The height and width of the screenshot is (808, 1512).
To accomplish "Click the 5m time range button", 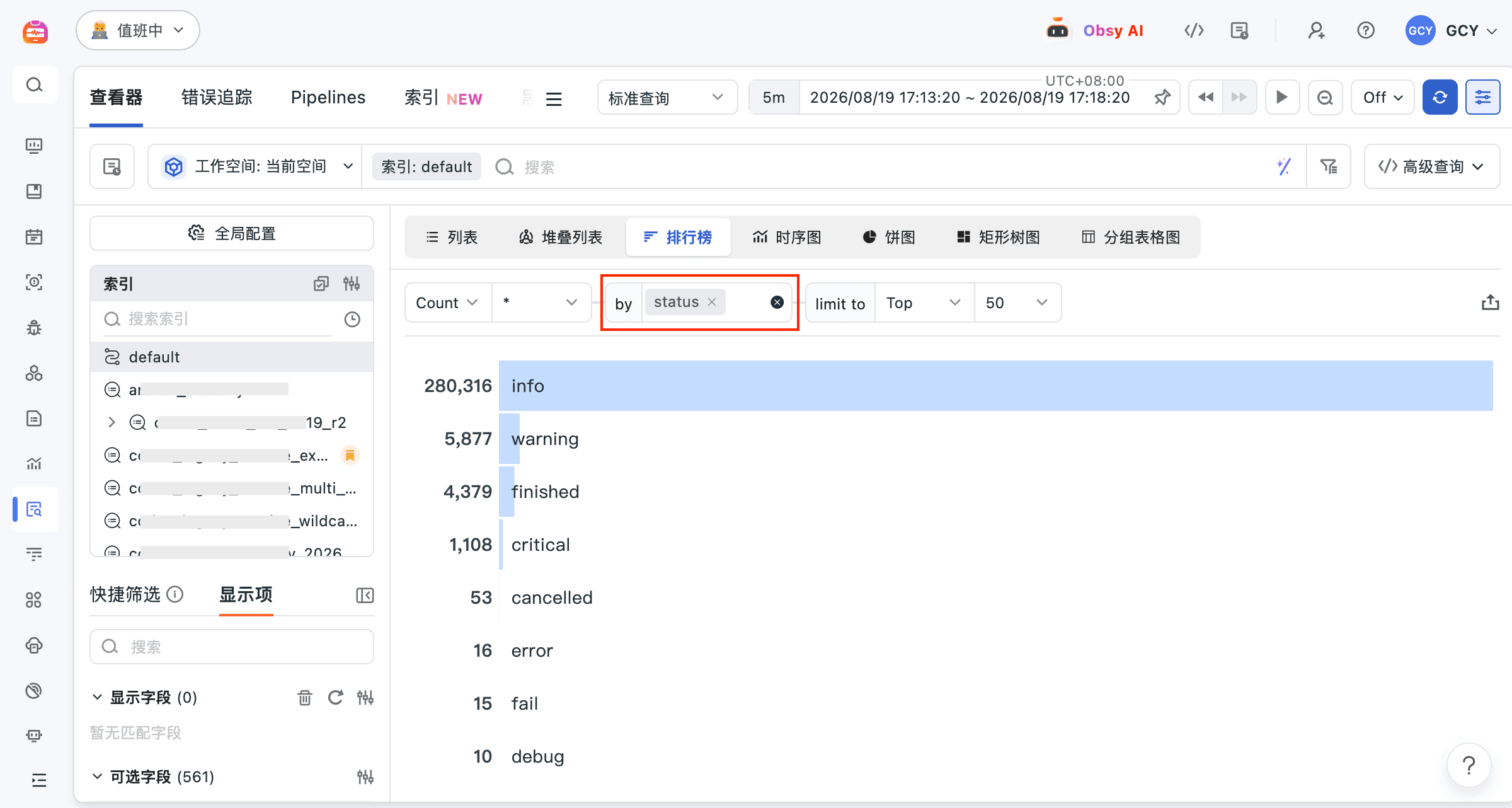I will [774, 98].
